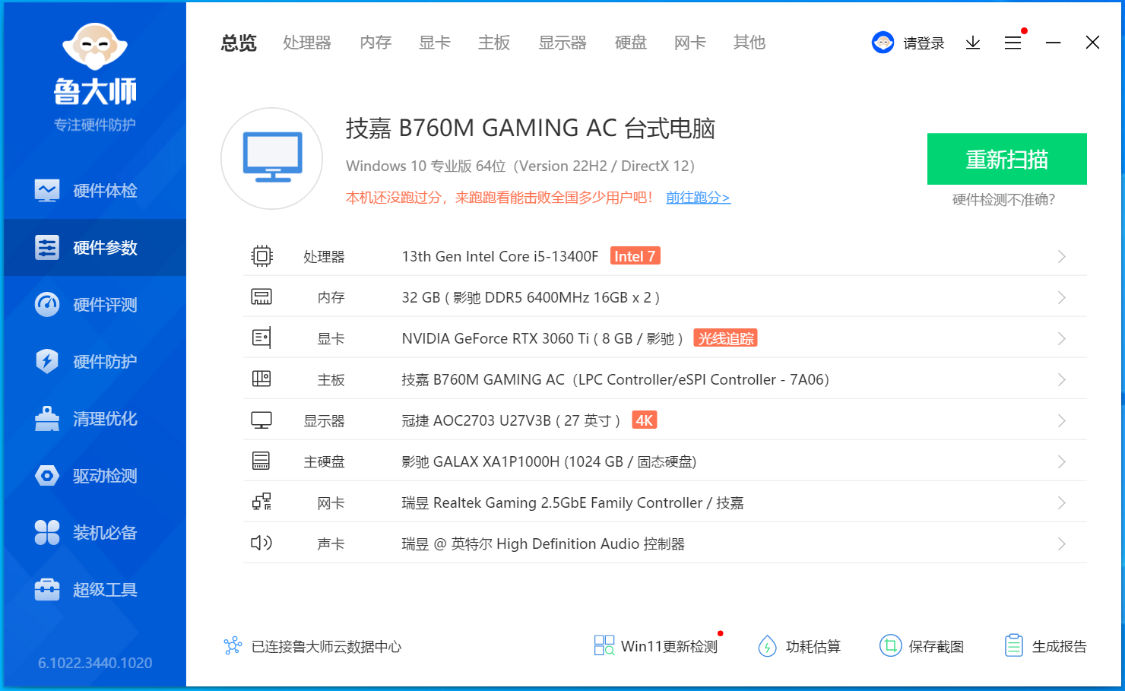1125x691 pixels.
Task: Open 硬件体检 in sidebar
Action: click(x=95, y=190)
